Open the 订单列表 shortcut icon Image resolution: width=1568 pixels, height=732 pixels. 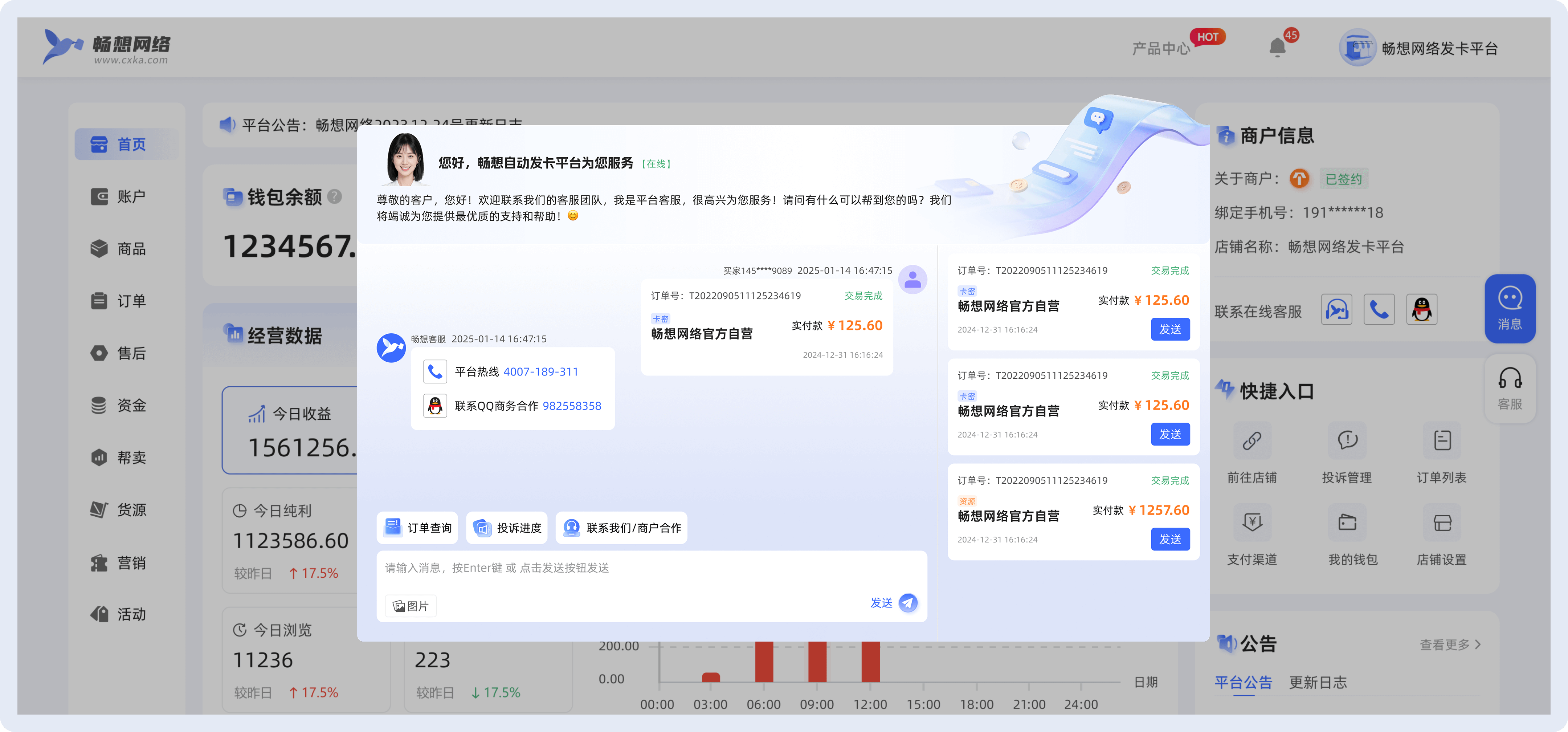1442,440
